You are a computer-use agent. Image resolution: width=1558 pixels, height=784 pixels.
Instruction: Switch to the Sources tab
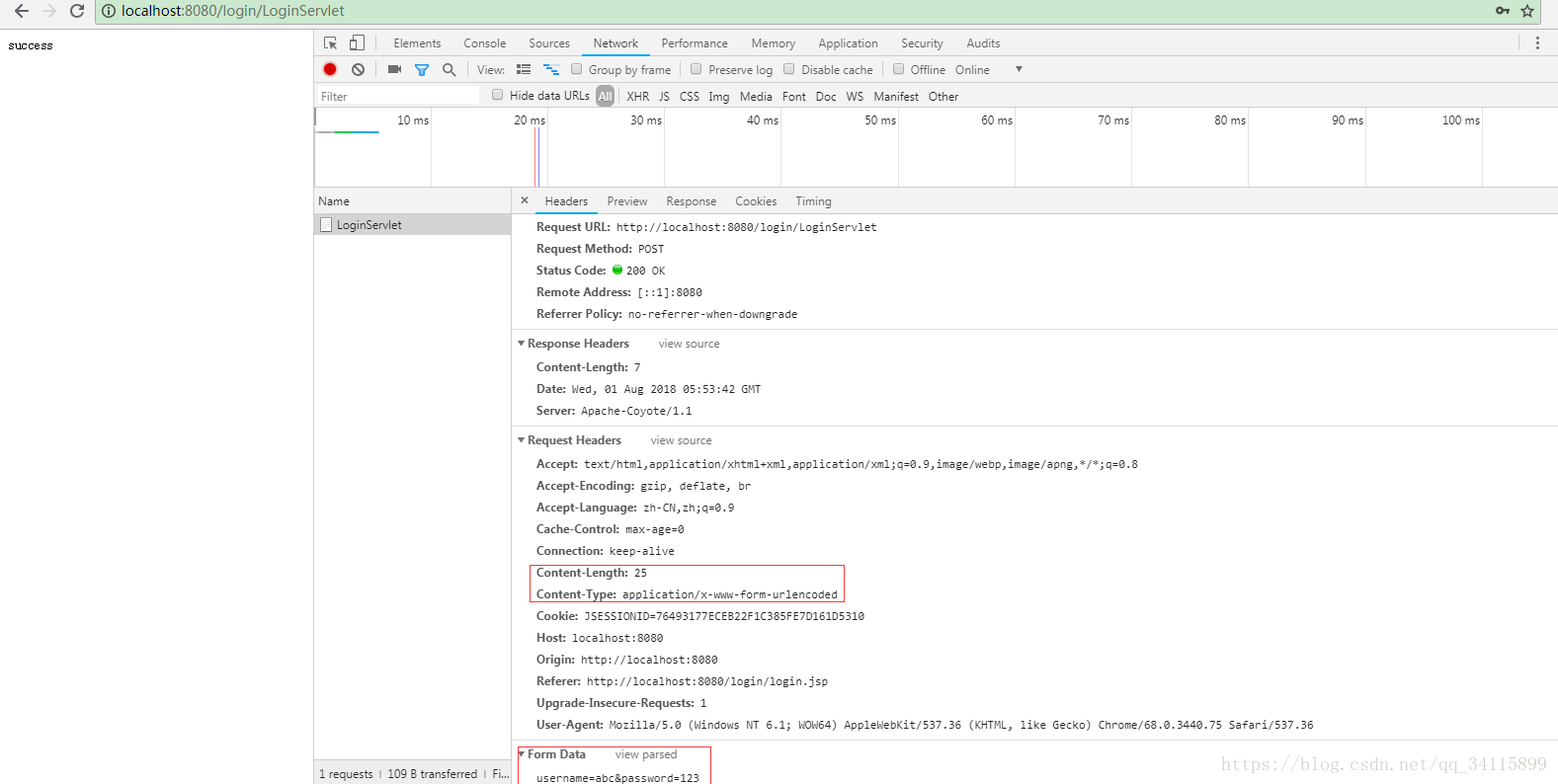point(549,43)
